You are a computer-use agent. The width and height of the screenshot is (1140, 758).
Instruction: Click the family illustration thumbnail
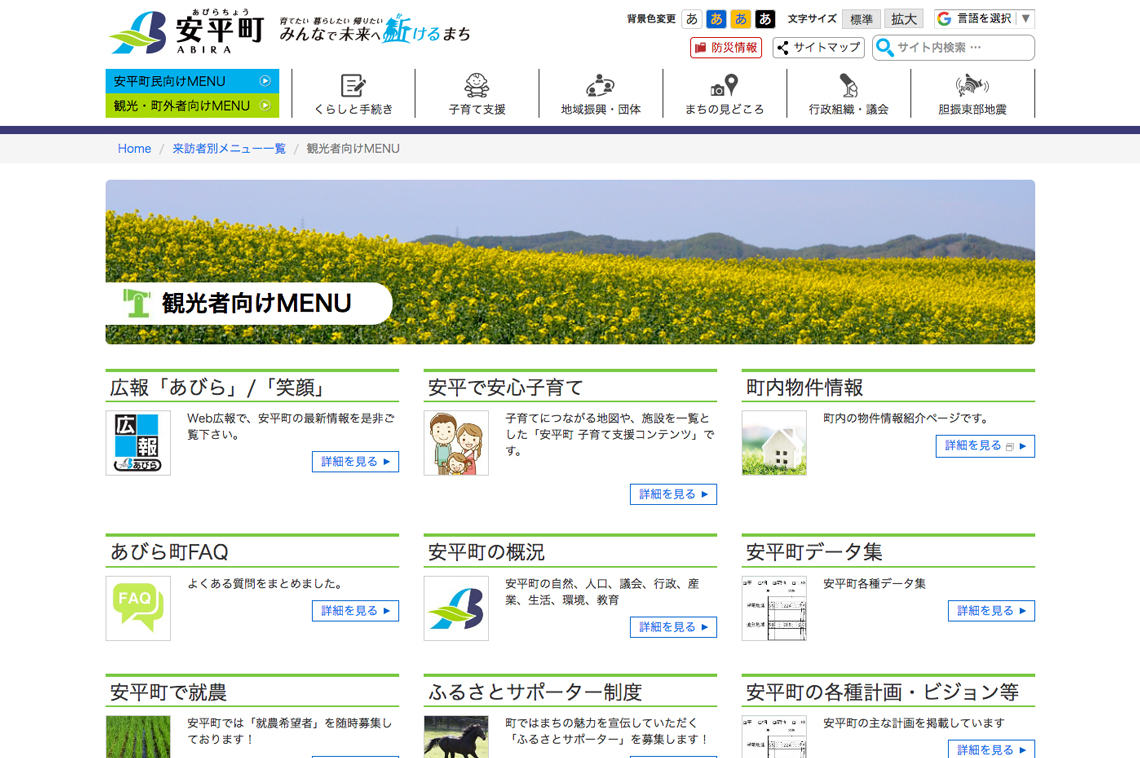point(457,443)
